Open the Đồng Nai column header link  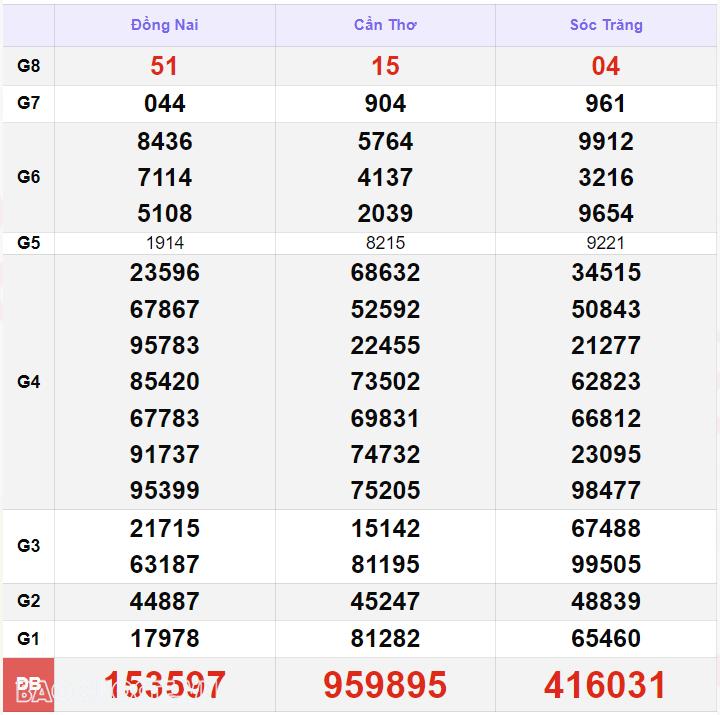(x=164, y=25)
